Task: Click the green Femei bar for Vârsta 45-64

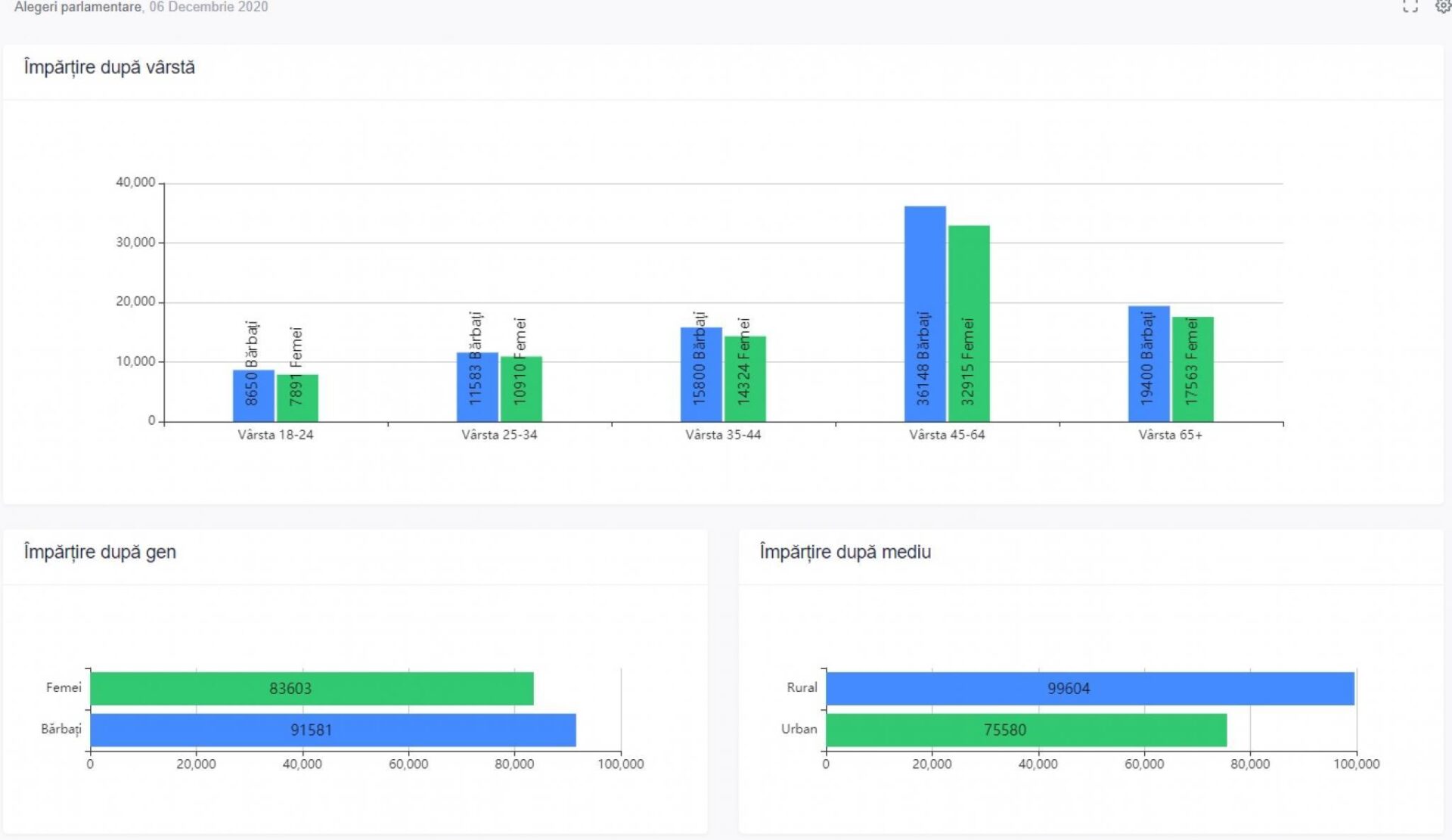Action: coord(968,324)
